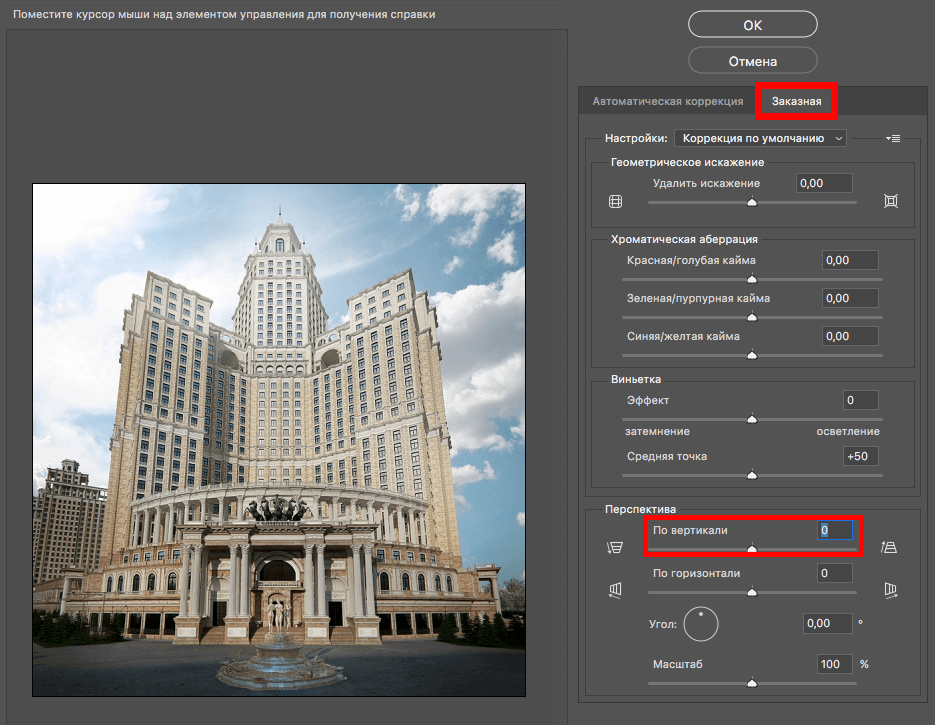
Task: Select the Заказная tab
Action: point(796,100)
